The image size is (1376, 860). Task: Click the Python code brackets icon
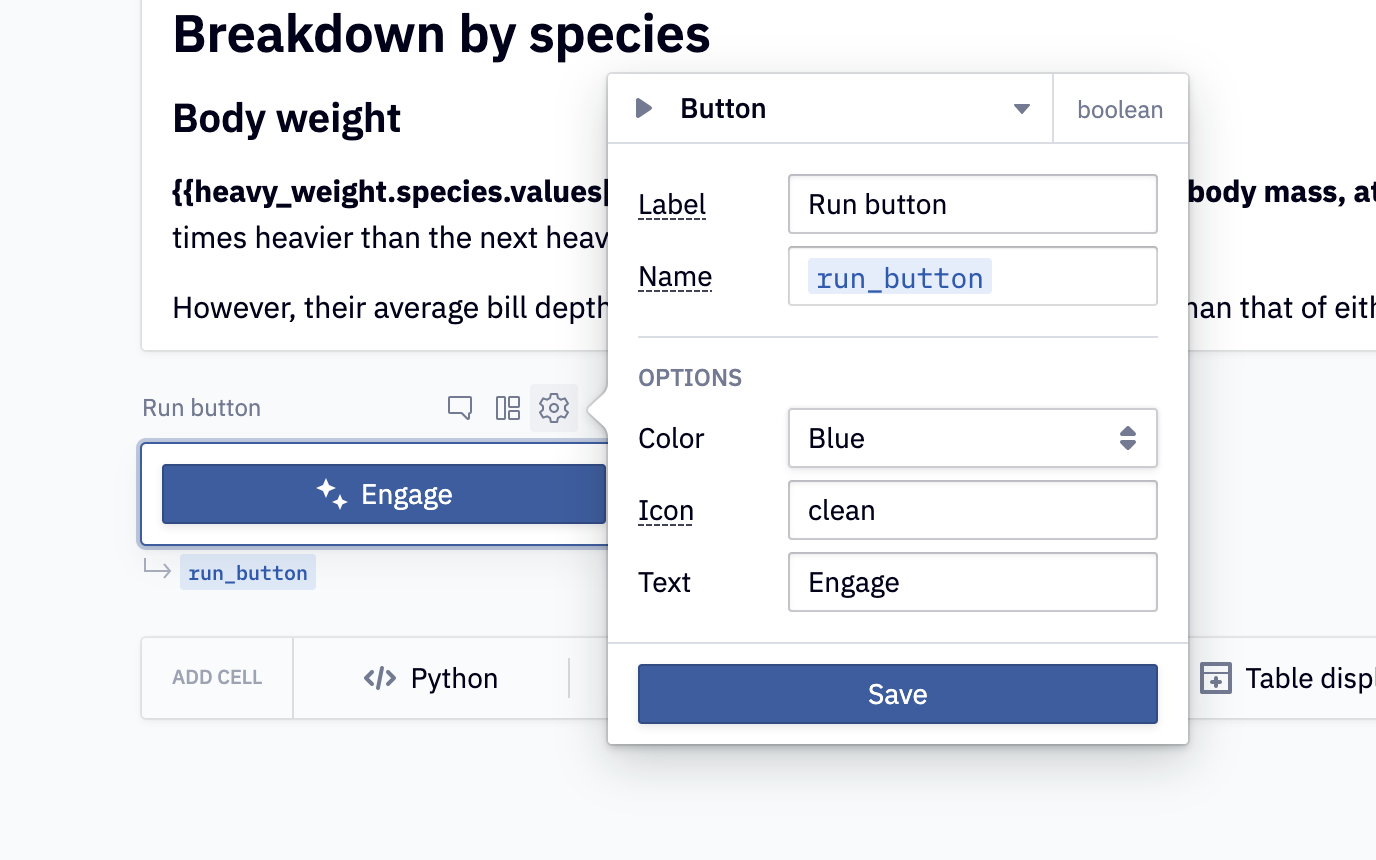pyautogui.click(x=380, y=678)
